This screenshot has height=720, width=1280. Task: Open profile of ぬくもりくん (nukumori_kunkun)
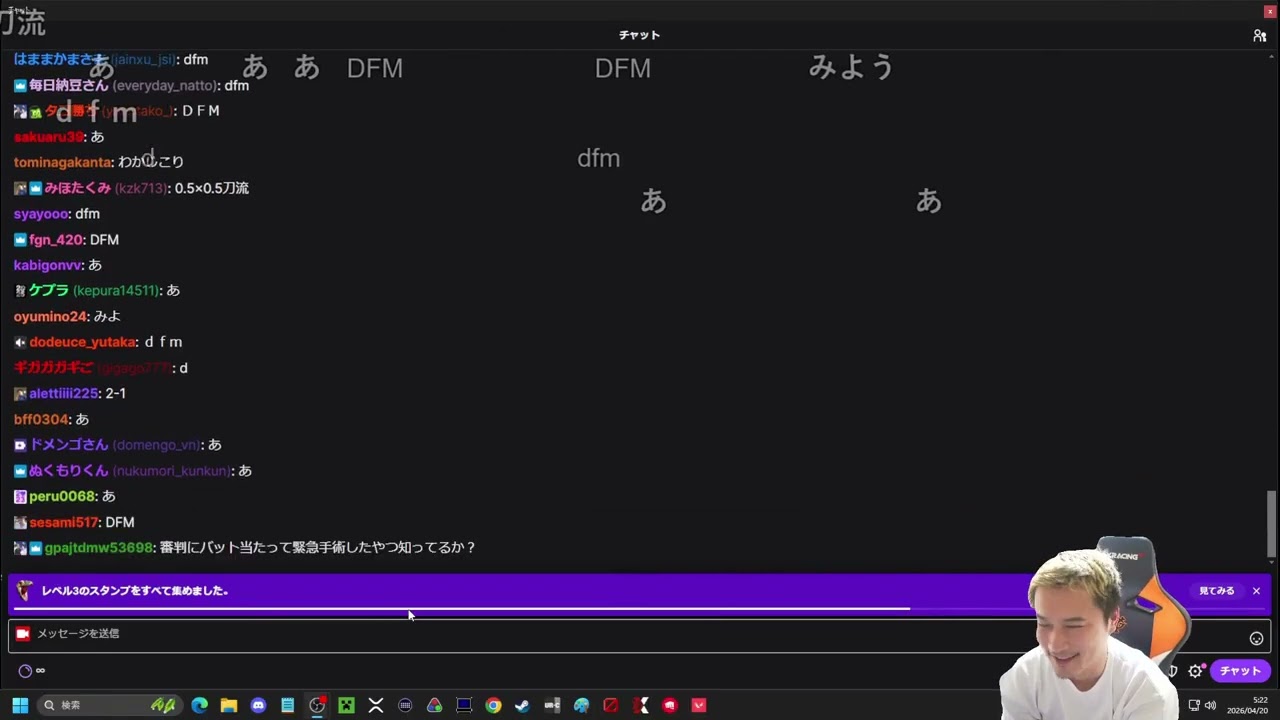(130, 471)
